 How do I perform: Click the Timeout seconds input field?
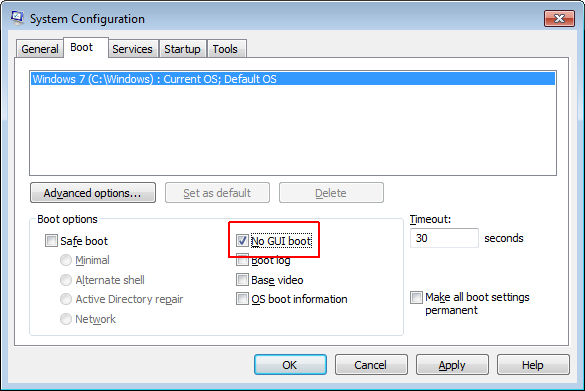click(444, 238)
